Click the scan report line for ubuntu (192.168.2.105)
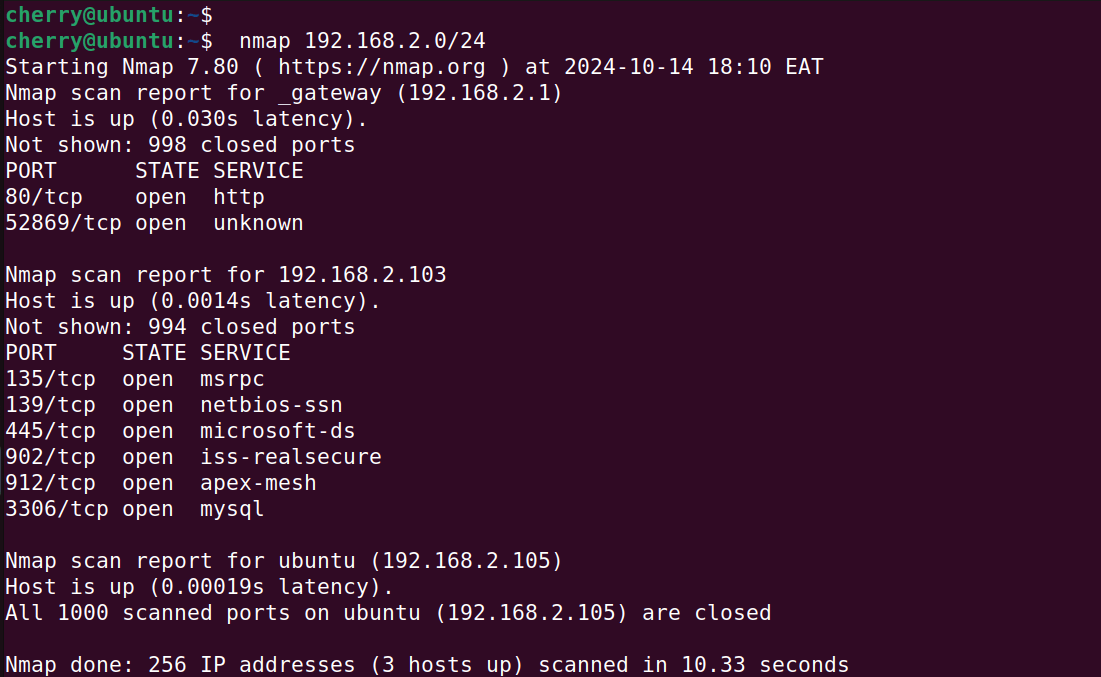 [x=283, y=561]
